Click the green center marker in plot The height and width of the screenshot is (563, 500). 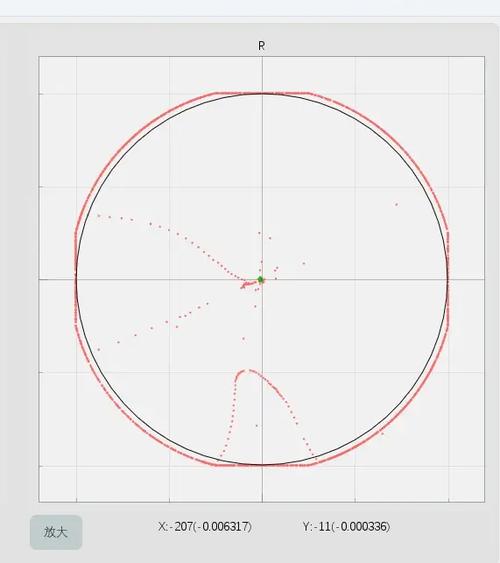coord(261,280)
